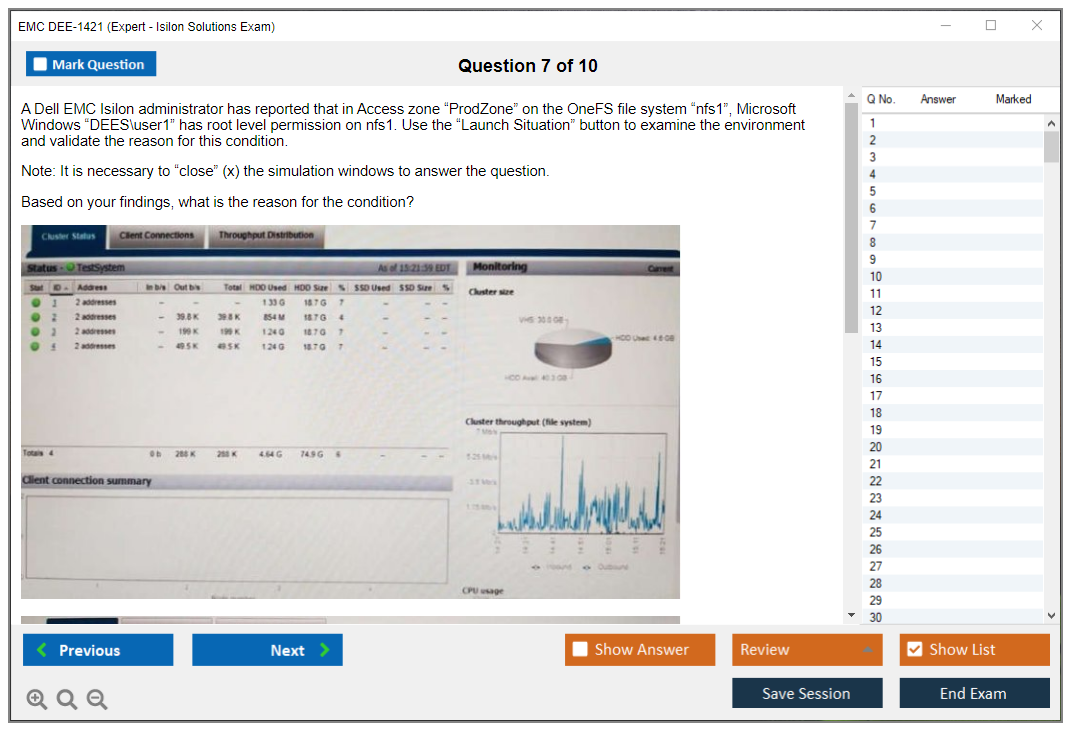Select question 15 in the list
Image resolution: width=1075 pixels, height=735 pixels.
[875, 362]
